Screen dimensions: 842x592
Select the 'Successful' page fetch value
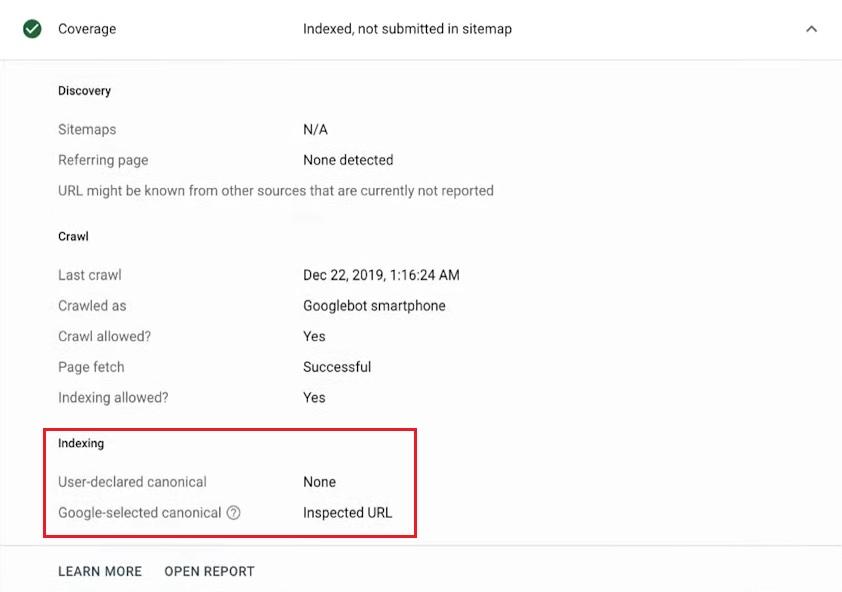[337, 367]
